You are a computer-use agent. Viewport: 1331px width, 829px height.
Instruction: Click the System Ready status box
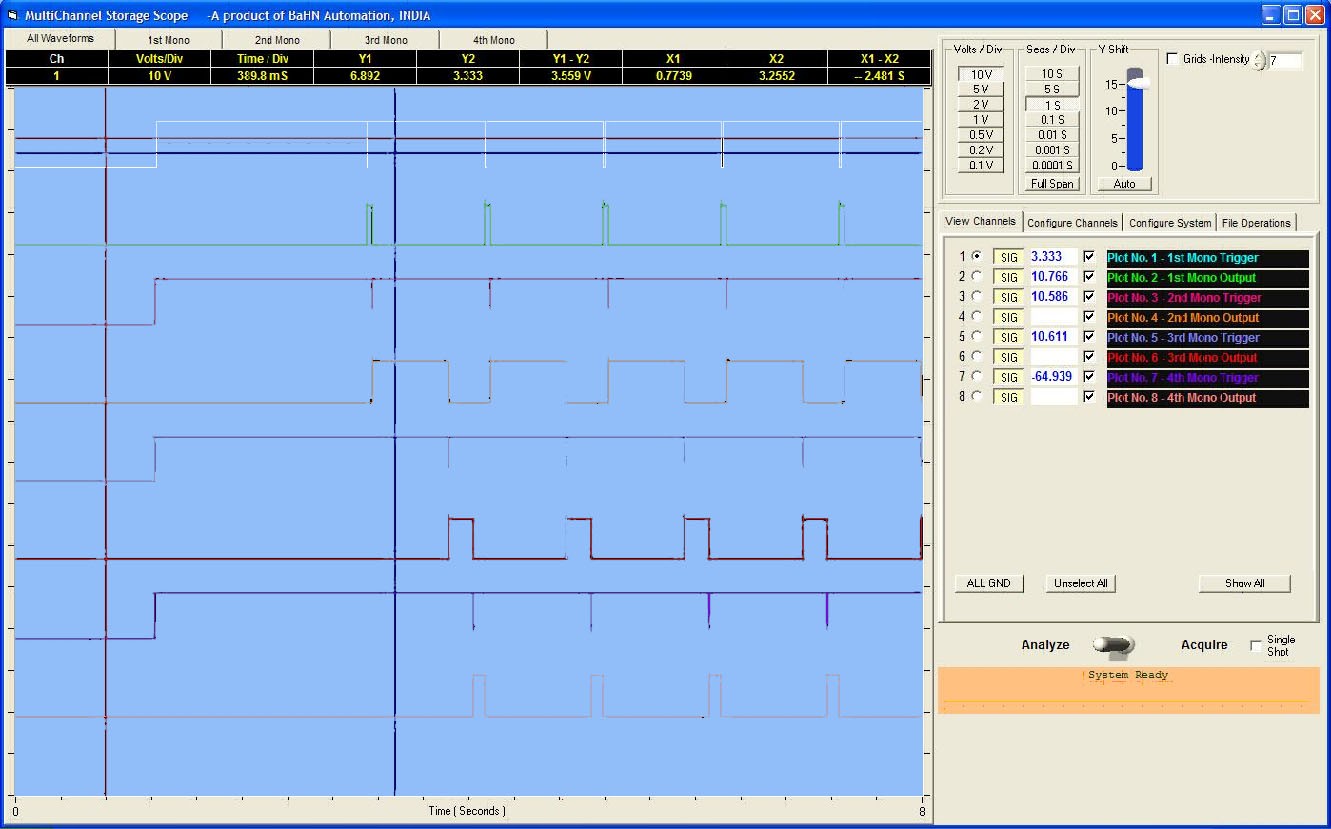pyautogui.click(x=1129, y=690)
